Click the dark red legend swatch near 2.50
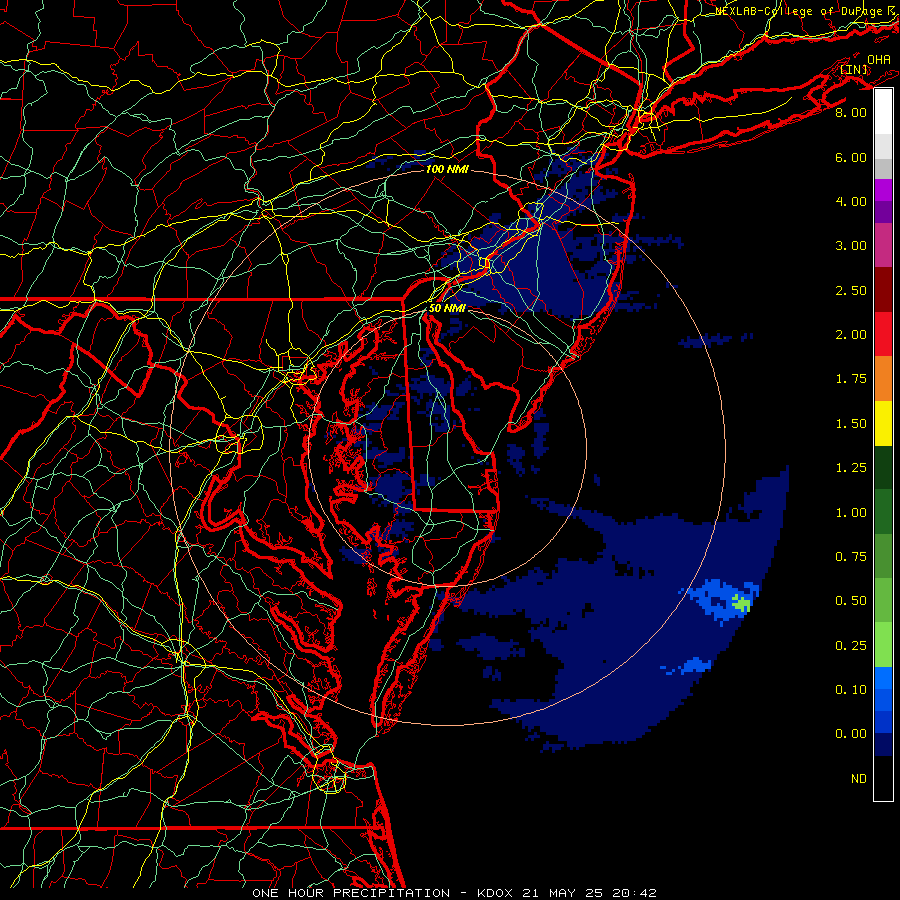This screenshot has width=900, height=900. [883, 290]
